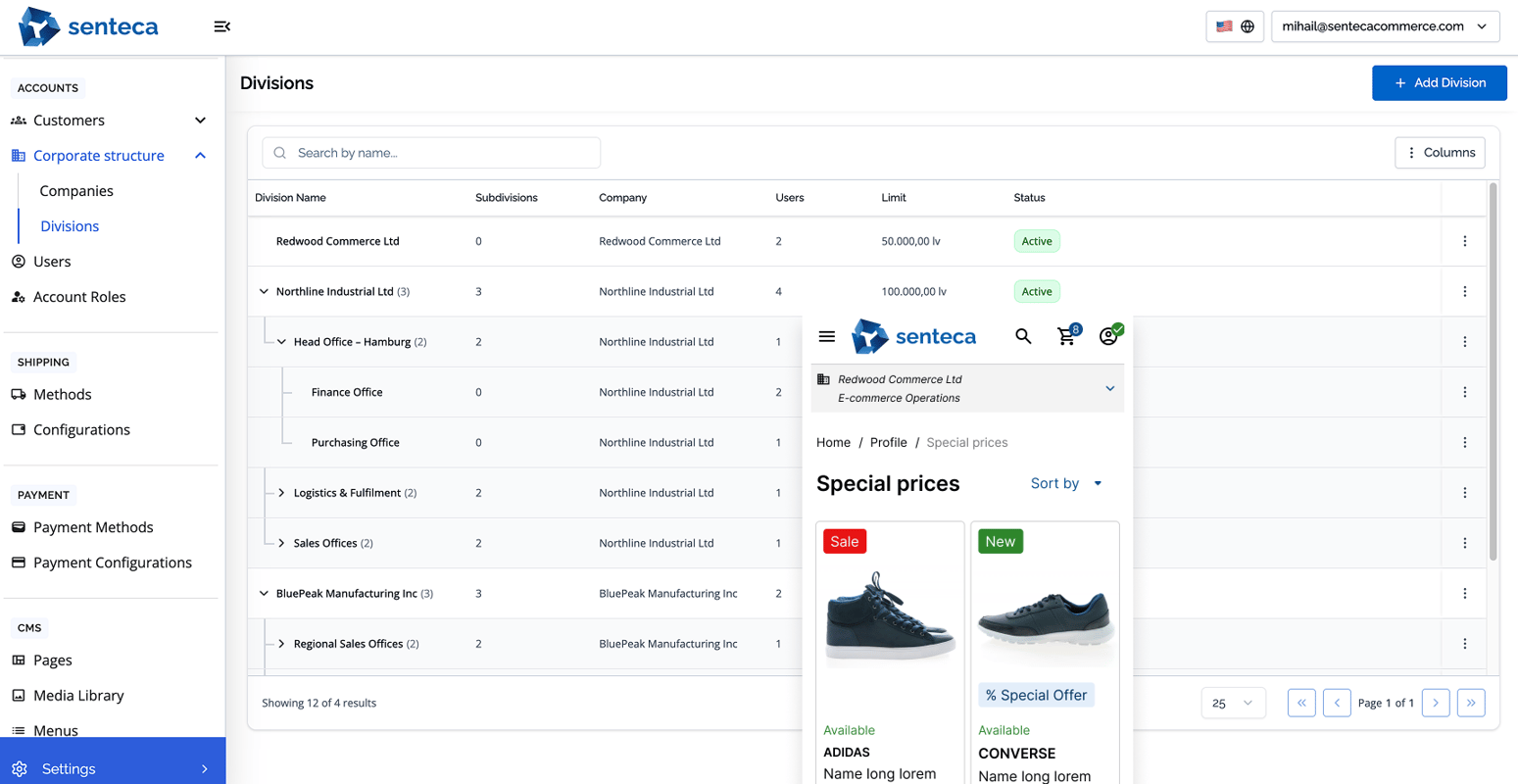Click the Add Division button
The height and width of the screenshot is (784, 1518).
pyautogui.click(x=1439, y=83)
